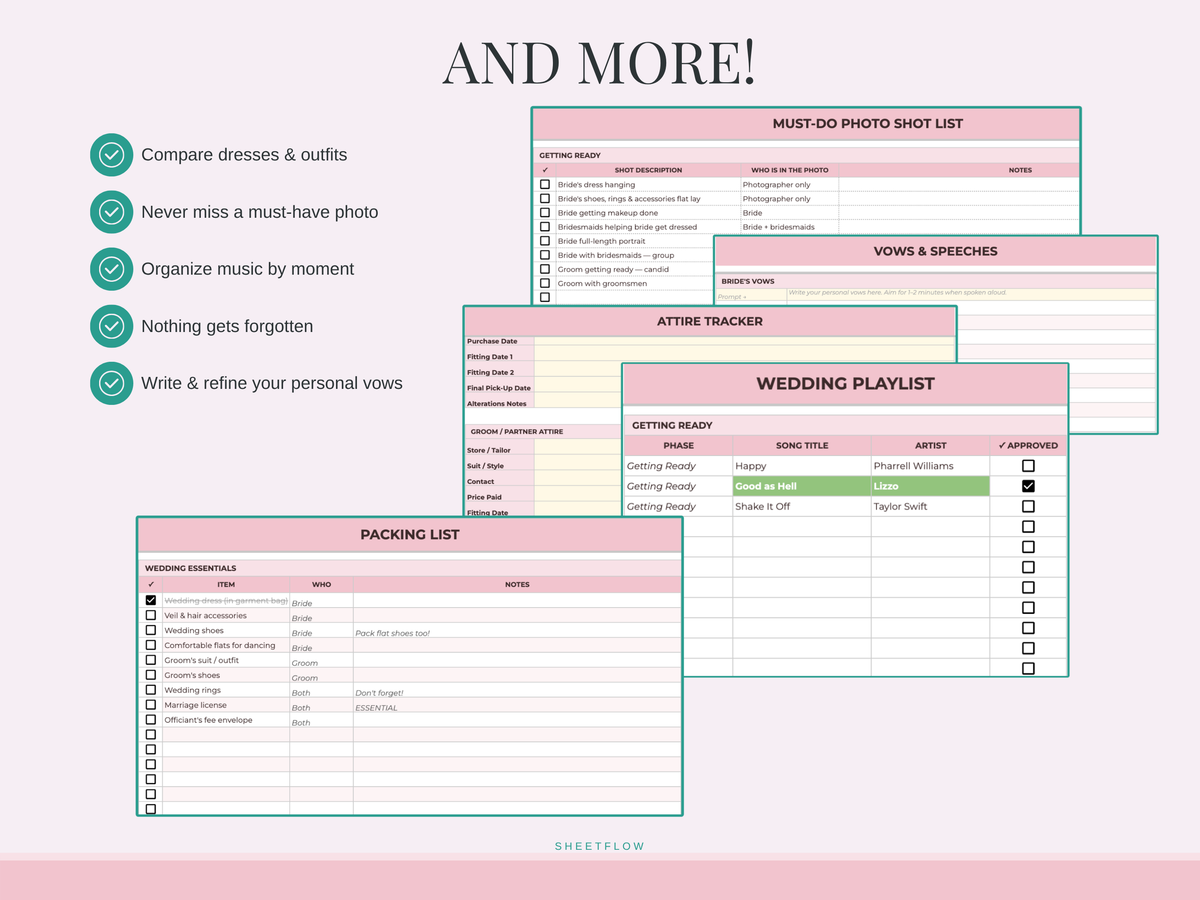Click the PACKING LIST title
Image resolution: width=1200 pixels, height=900 pixels.
410,535
